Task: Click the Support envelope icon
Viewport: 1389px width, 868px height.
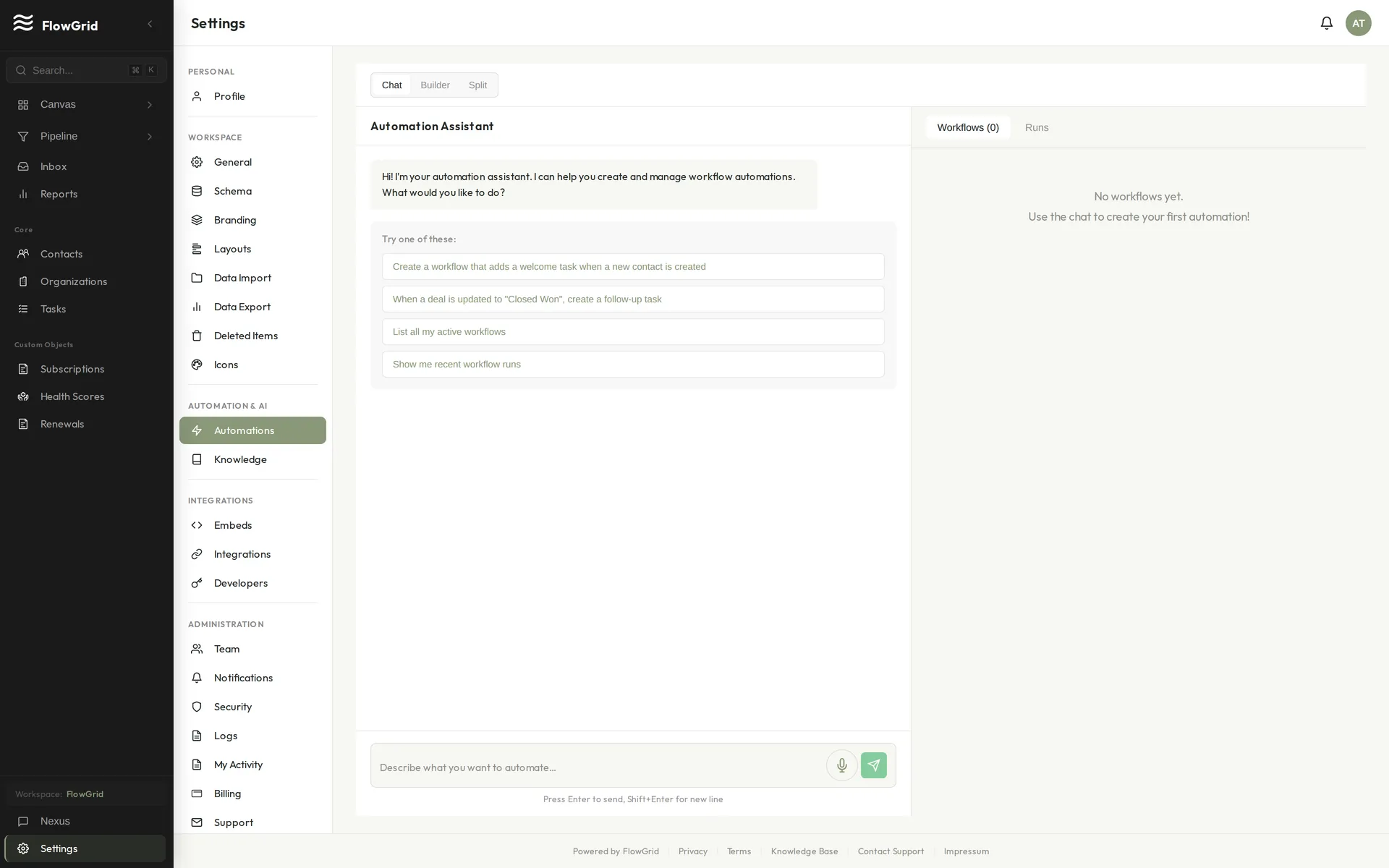Action: click(x=197, y=822)
